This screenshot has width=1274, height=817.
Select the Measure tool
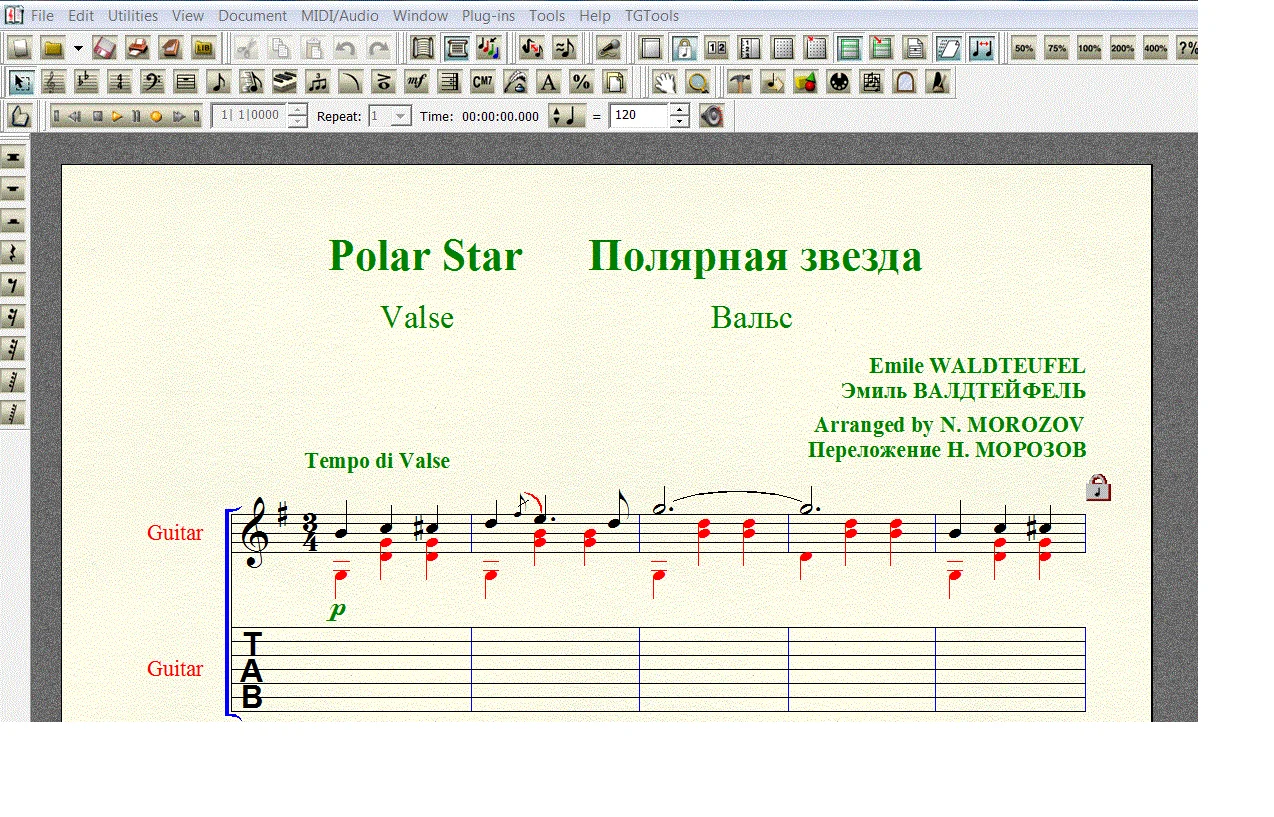[x=185, y=81]
